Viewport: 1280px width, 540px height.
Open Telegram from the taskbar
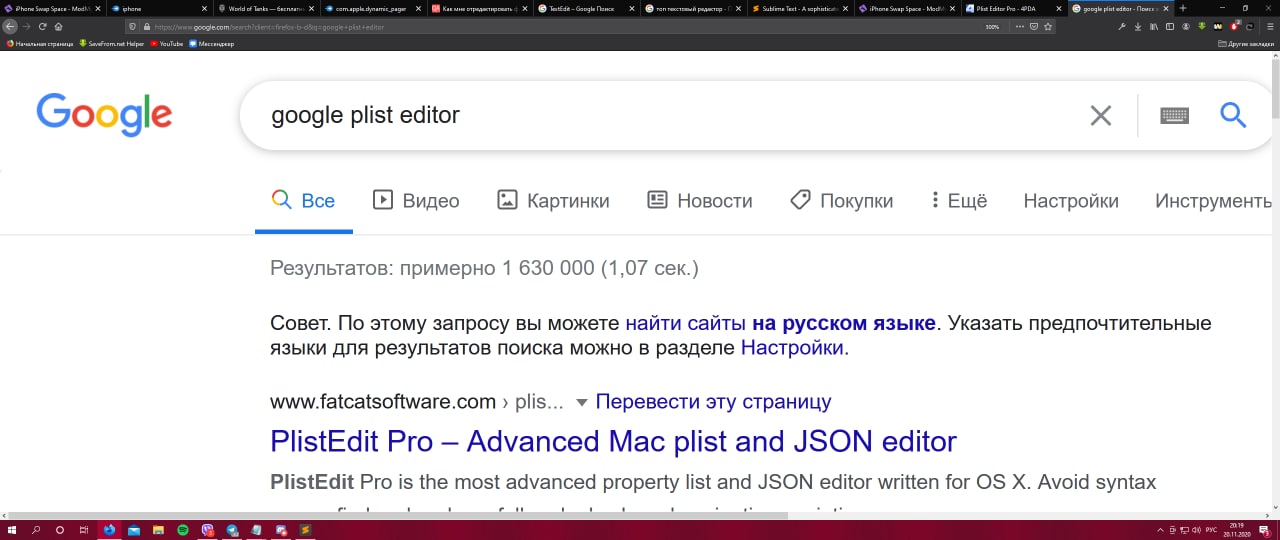[x=232, y=530]
